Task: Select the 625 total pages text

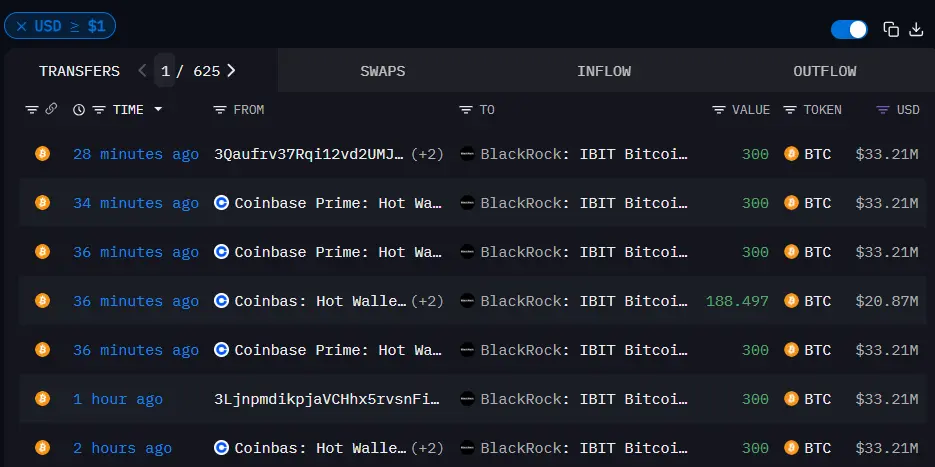Action: (206, 72)
